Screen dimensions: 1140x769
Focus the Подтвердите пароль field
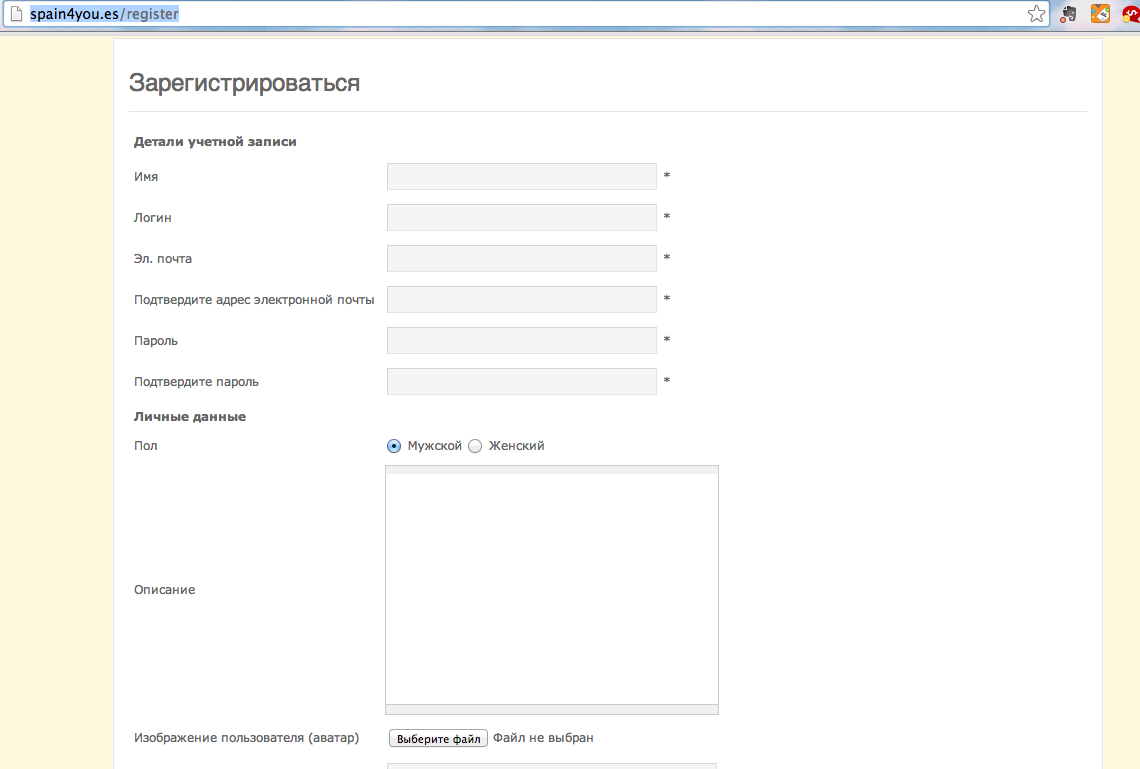coord(522,382)
